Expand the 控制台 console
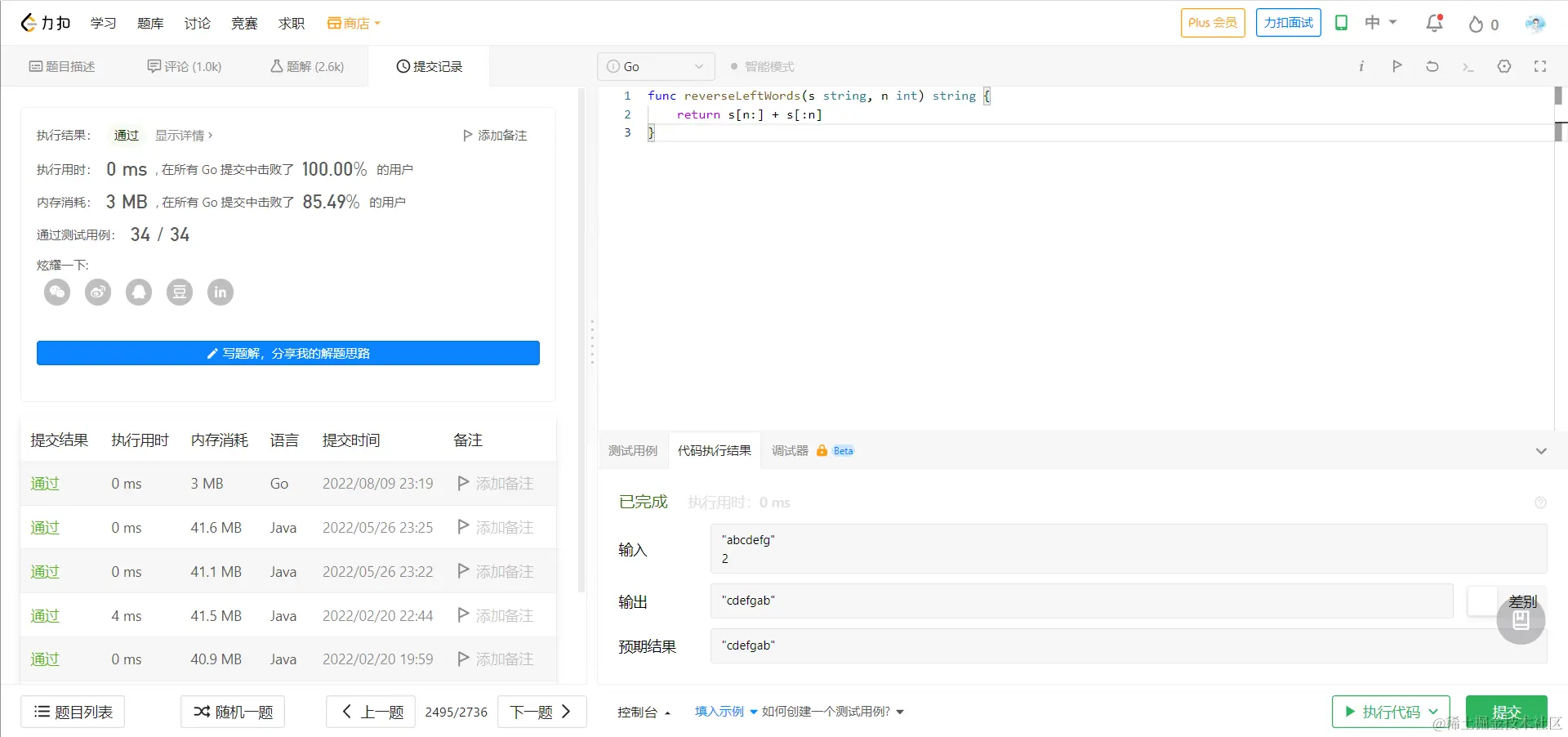Image resolution: width=1568 pixels, height=737 pixels. (644, 712)
